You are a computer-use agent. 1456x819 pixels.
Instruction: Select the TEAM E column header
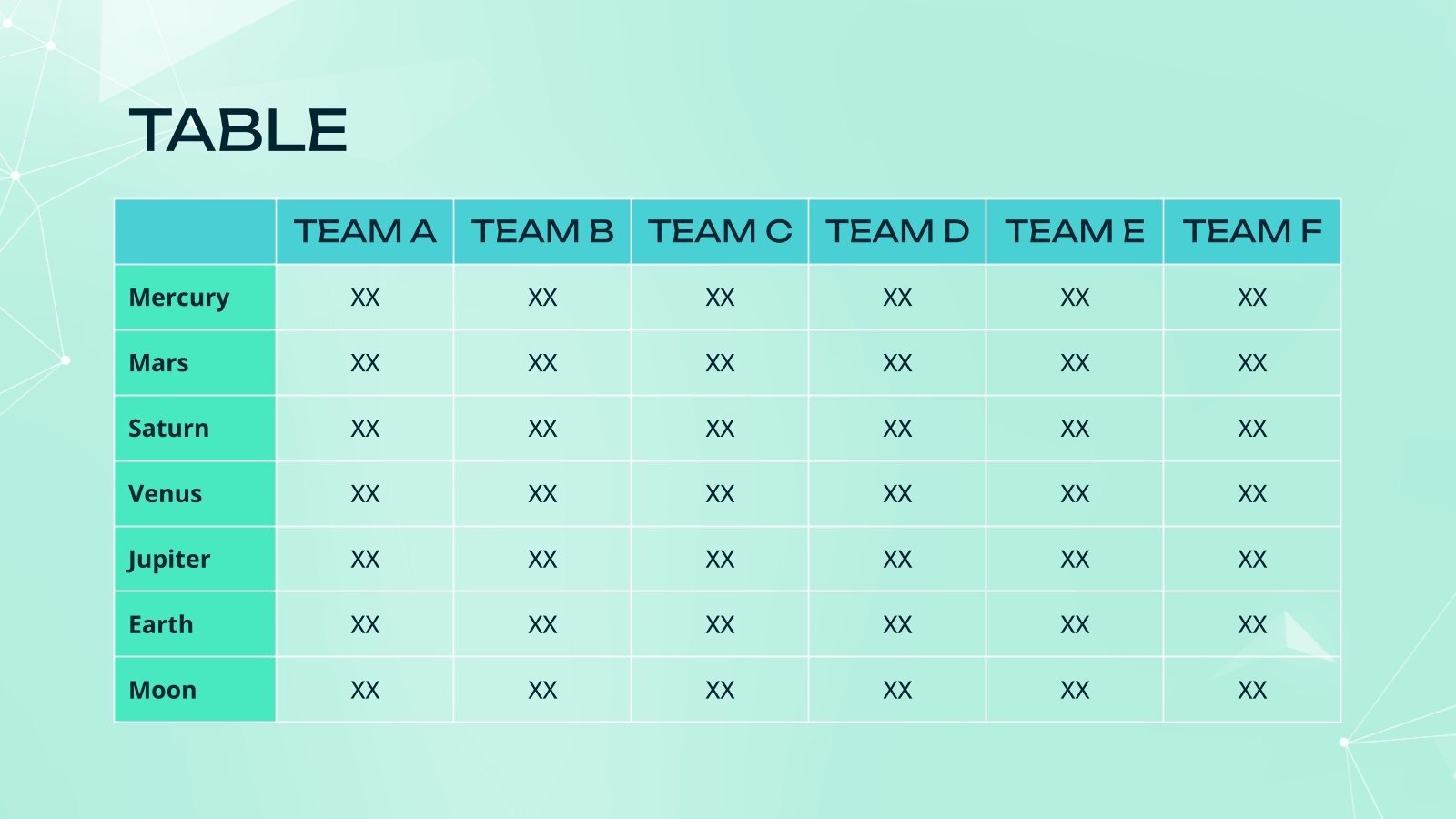pyautogui.click(x=1075, y=231)
